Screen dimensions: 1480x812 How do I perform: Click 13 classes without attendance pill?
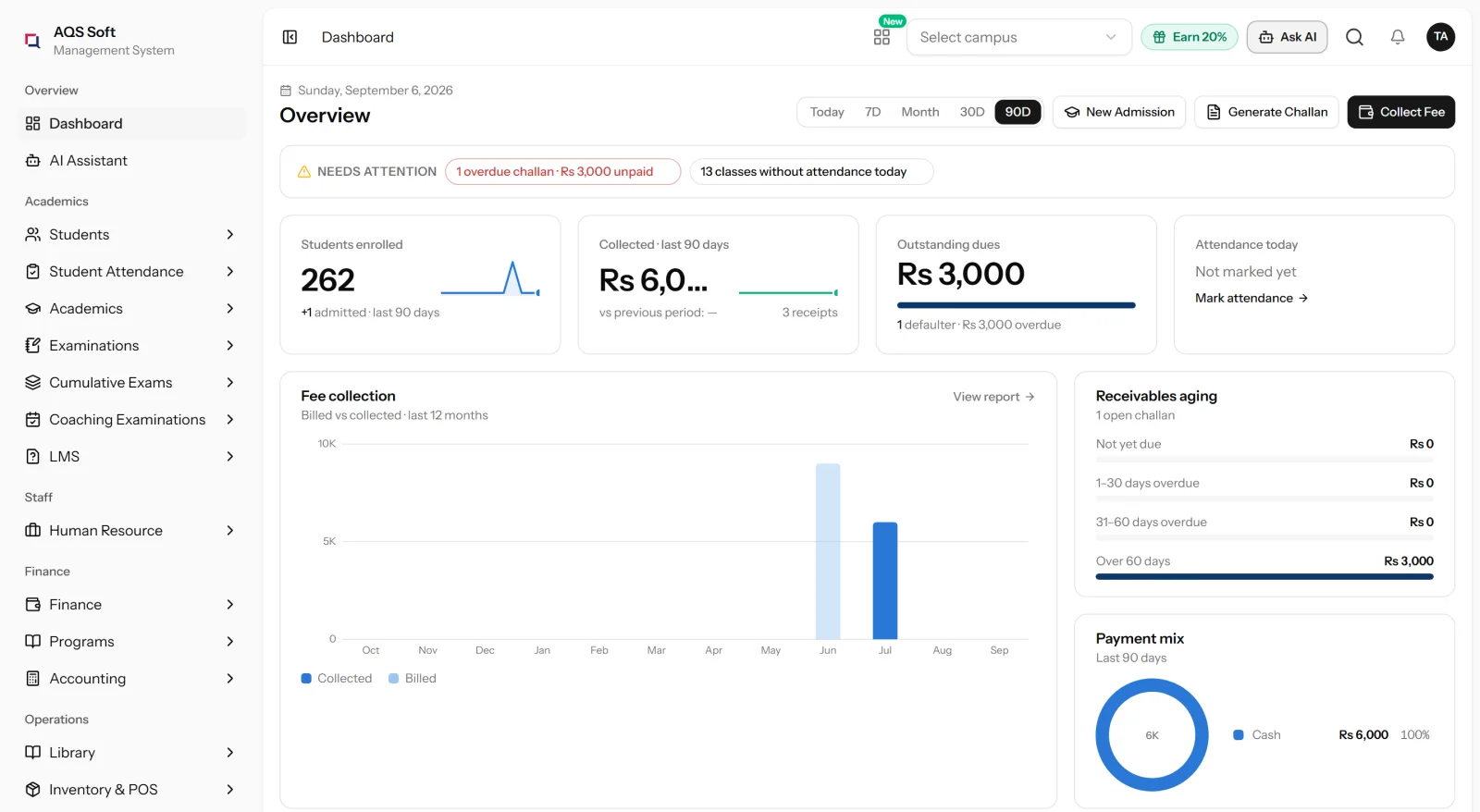811,172
